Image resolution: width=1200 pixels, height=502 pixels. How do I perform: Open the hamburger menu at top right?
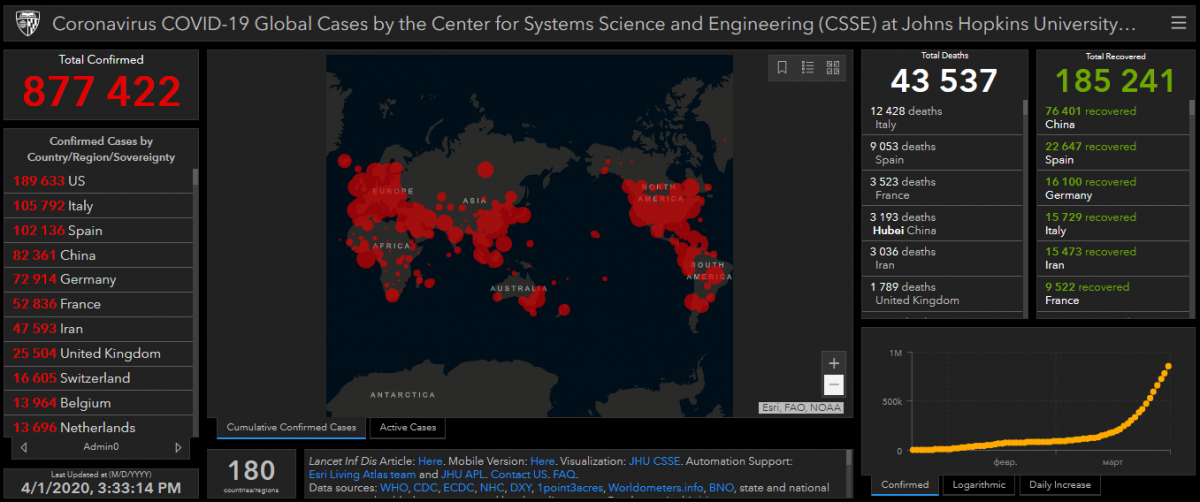coord(1177,23)
